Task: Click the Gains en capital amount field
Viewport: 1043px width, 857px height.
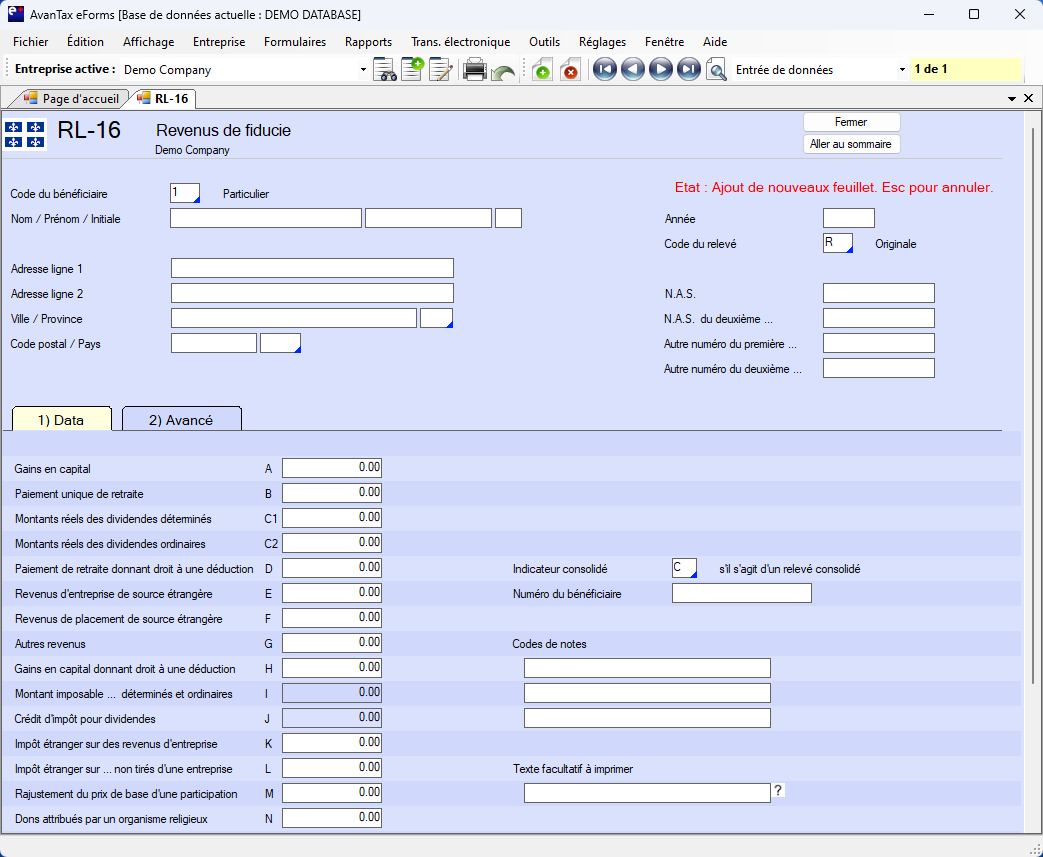Action: [332, 468]
